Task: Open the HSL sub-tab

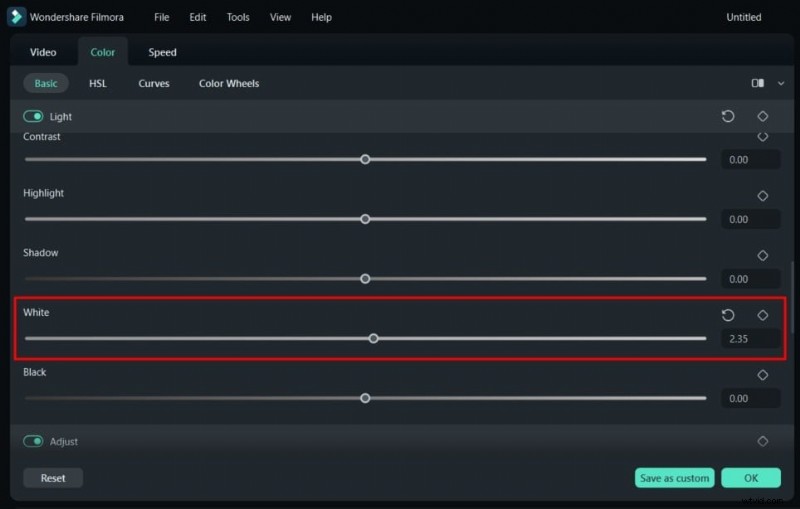Action: coord(98,83)
